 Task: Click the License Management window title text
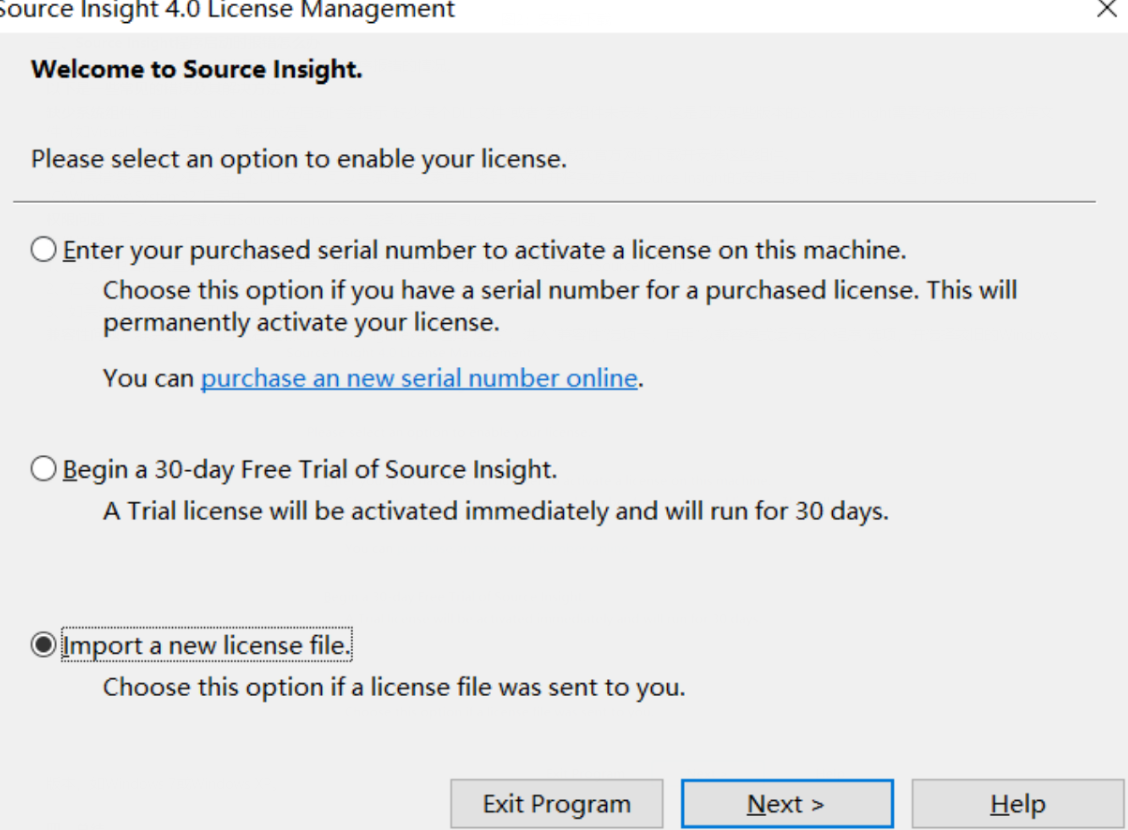pos(227,10)
